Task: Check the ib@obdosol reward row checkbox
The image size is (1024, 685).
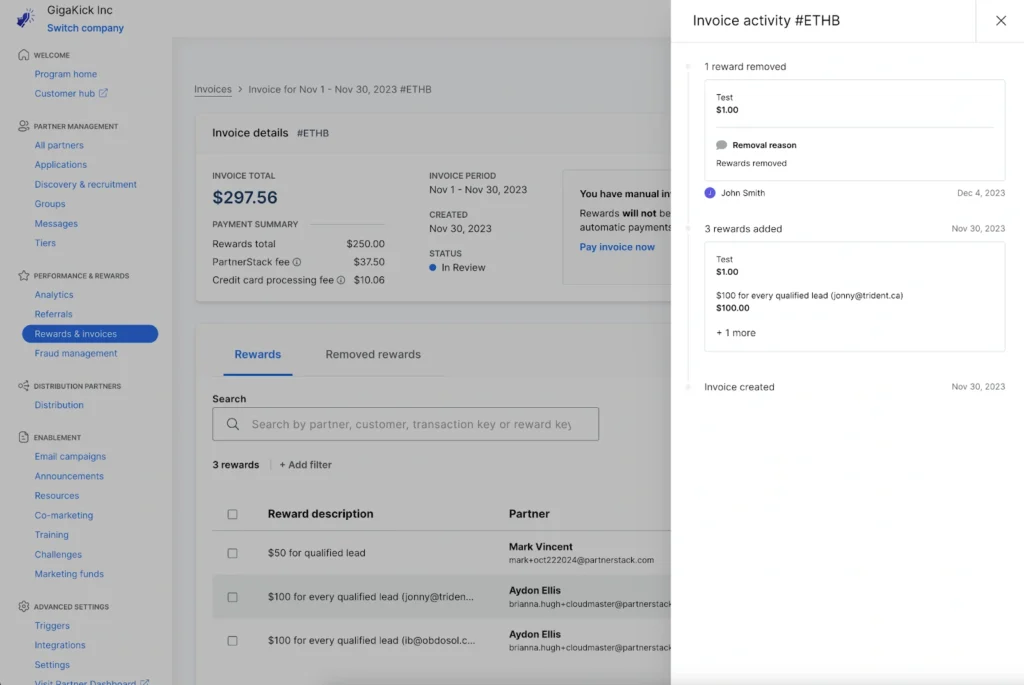Action: pos(232,641)
